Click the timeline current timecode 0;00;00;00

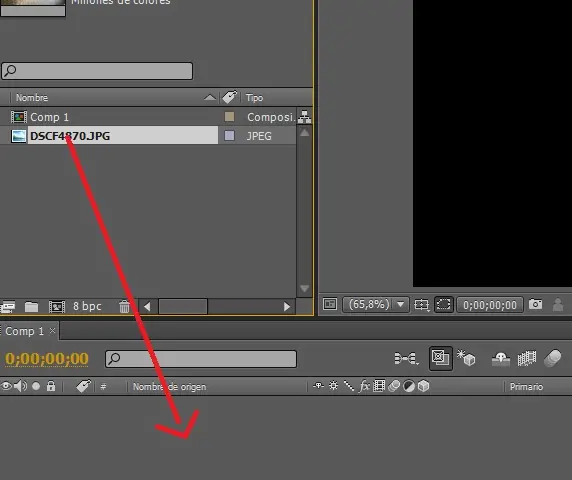click(x=47, y=359)
